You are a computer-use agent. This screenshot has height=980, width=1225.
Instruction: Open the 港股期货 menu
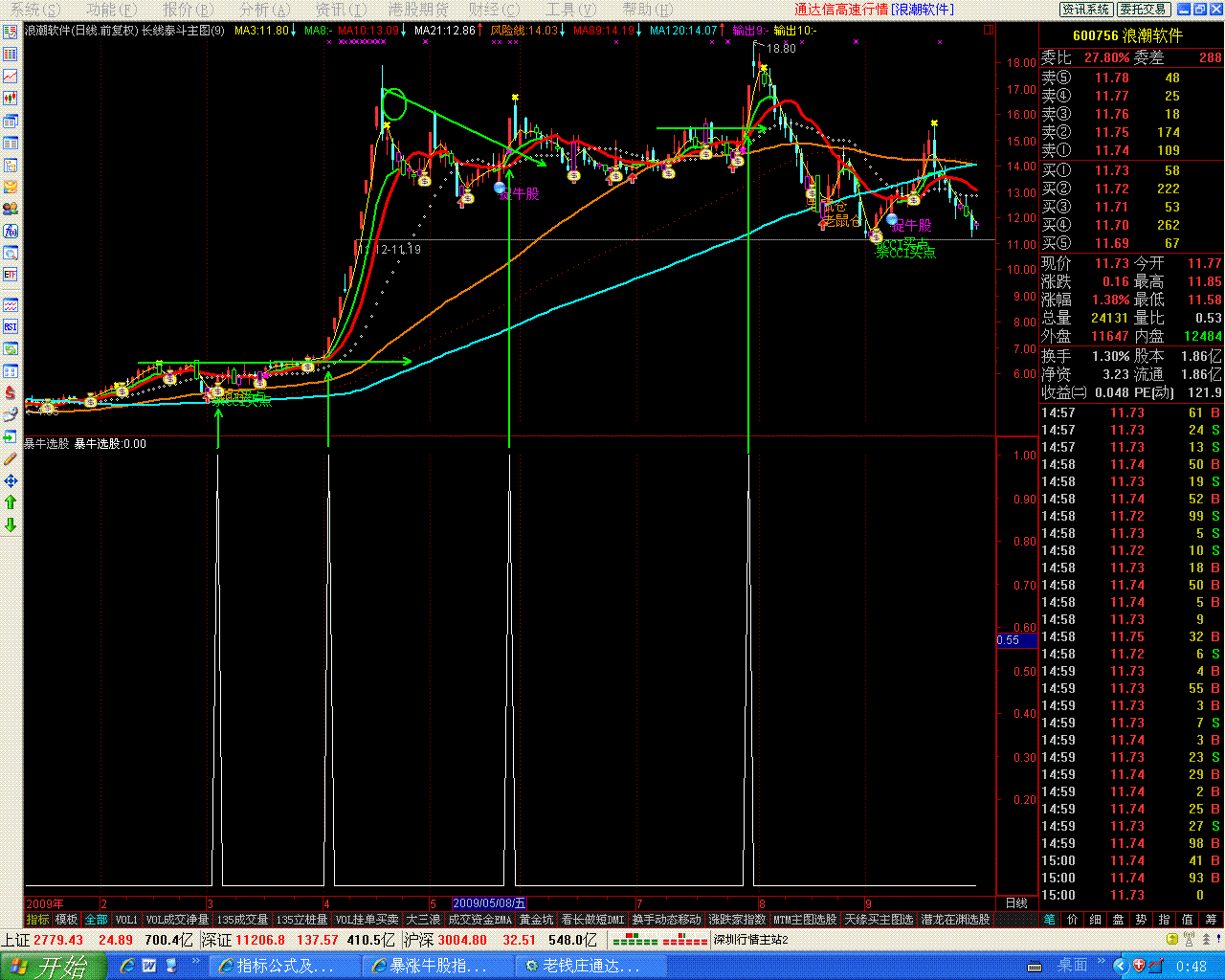(x=418, y=9)
